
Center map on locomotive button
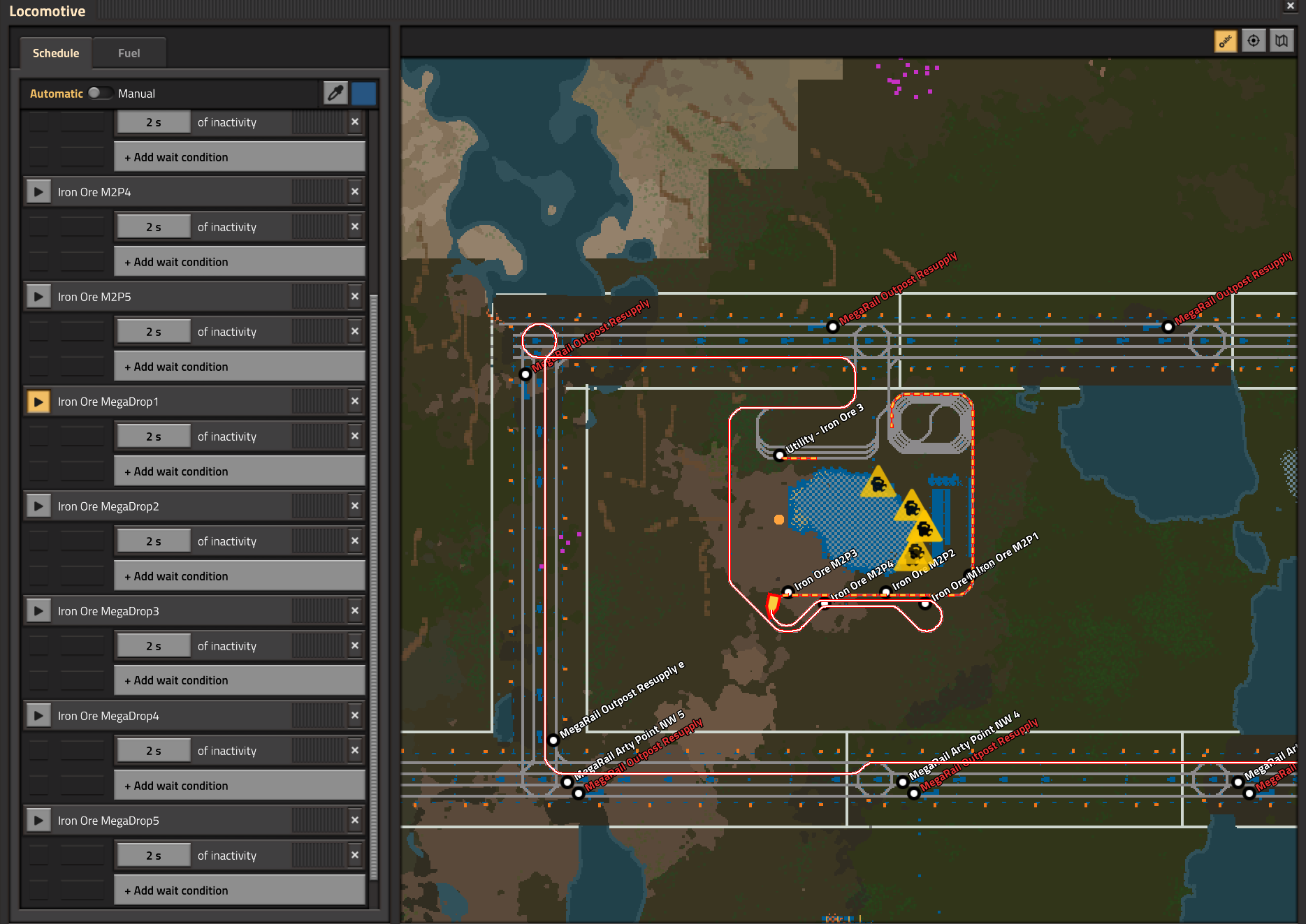[x=1254, y=41]
